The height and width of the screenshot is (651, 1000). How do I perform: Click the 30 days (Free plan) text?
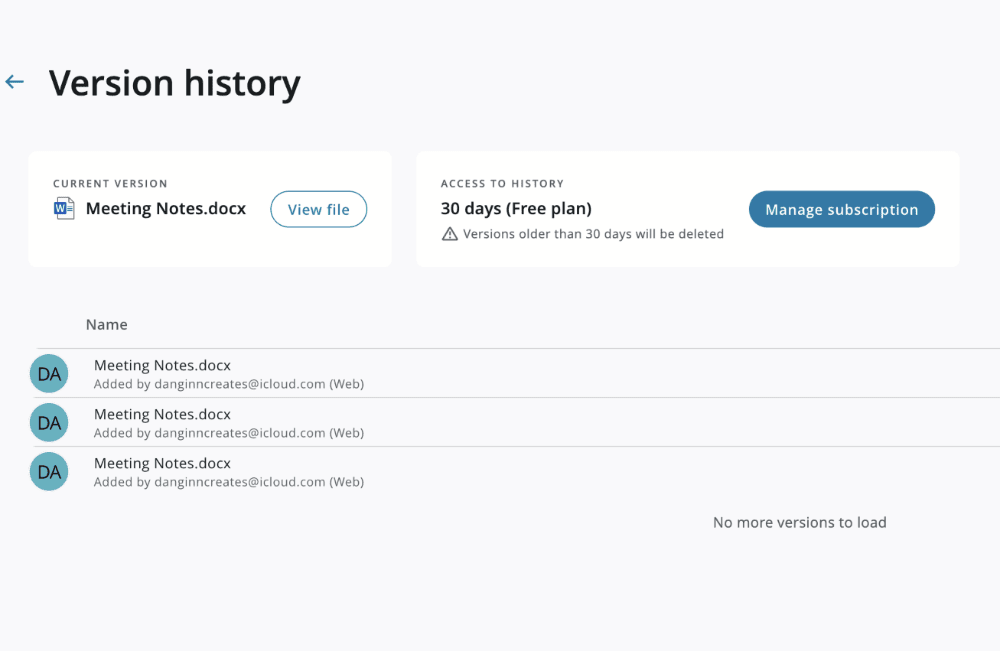click(516, 209)
